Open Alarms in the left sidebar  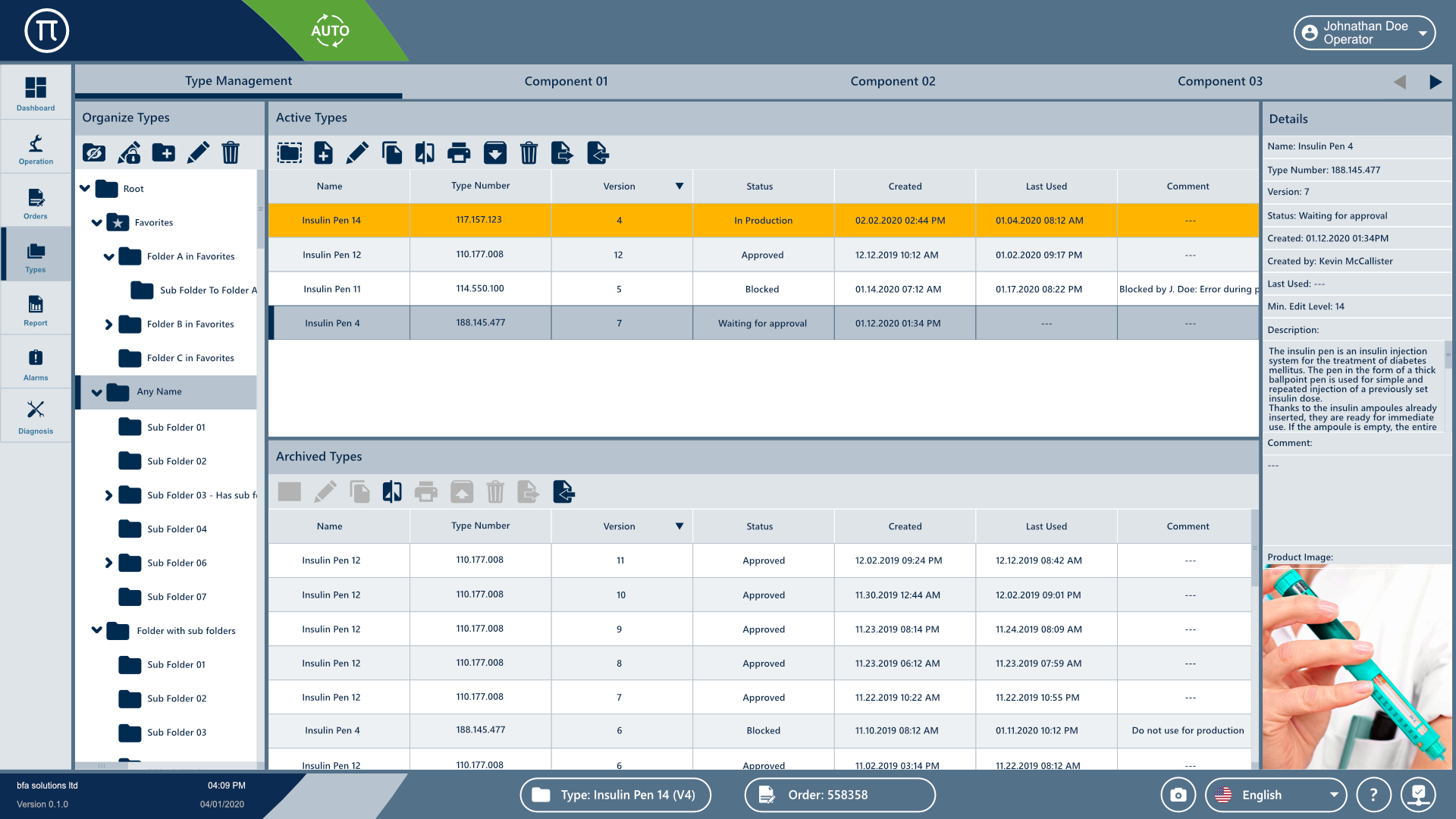(x=36, y=364)
